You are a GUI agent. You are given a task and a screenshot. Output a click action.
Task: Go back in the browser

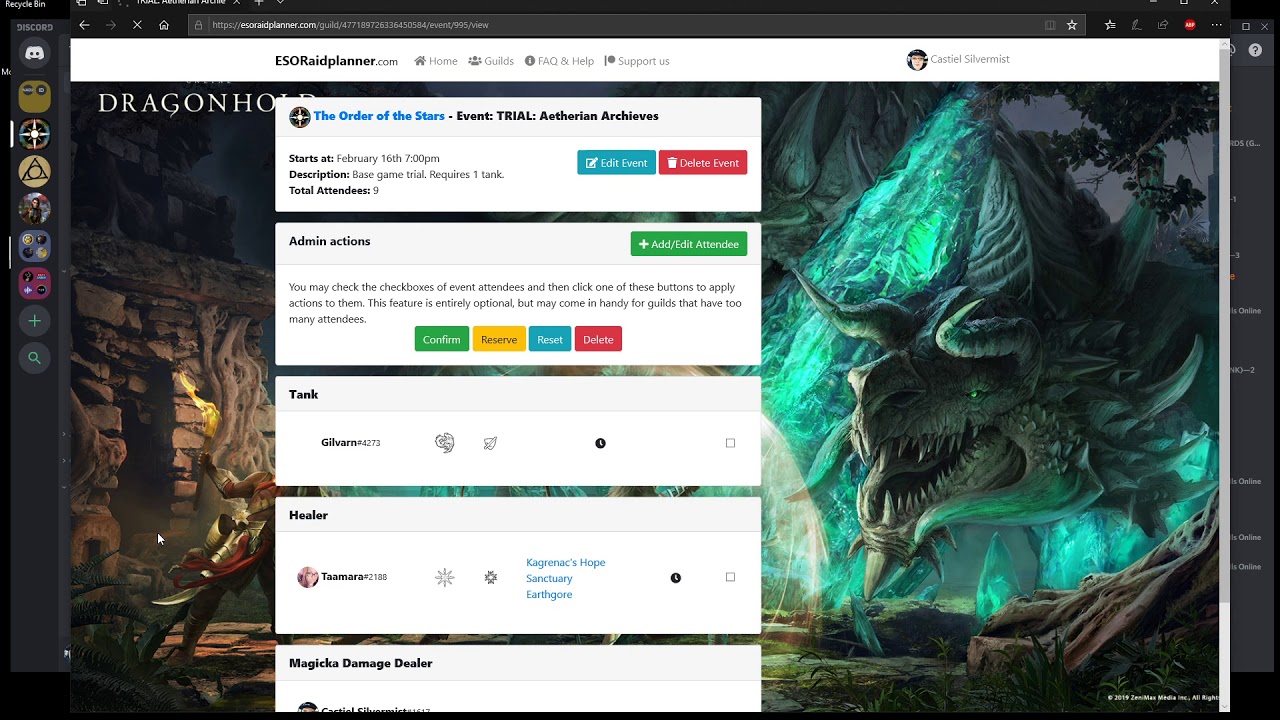click(x=84, y=25)
